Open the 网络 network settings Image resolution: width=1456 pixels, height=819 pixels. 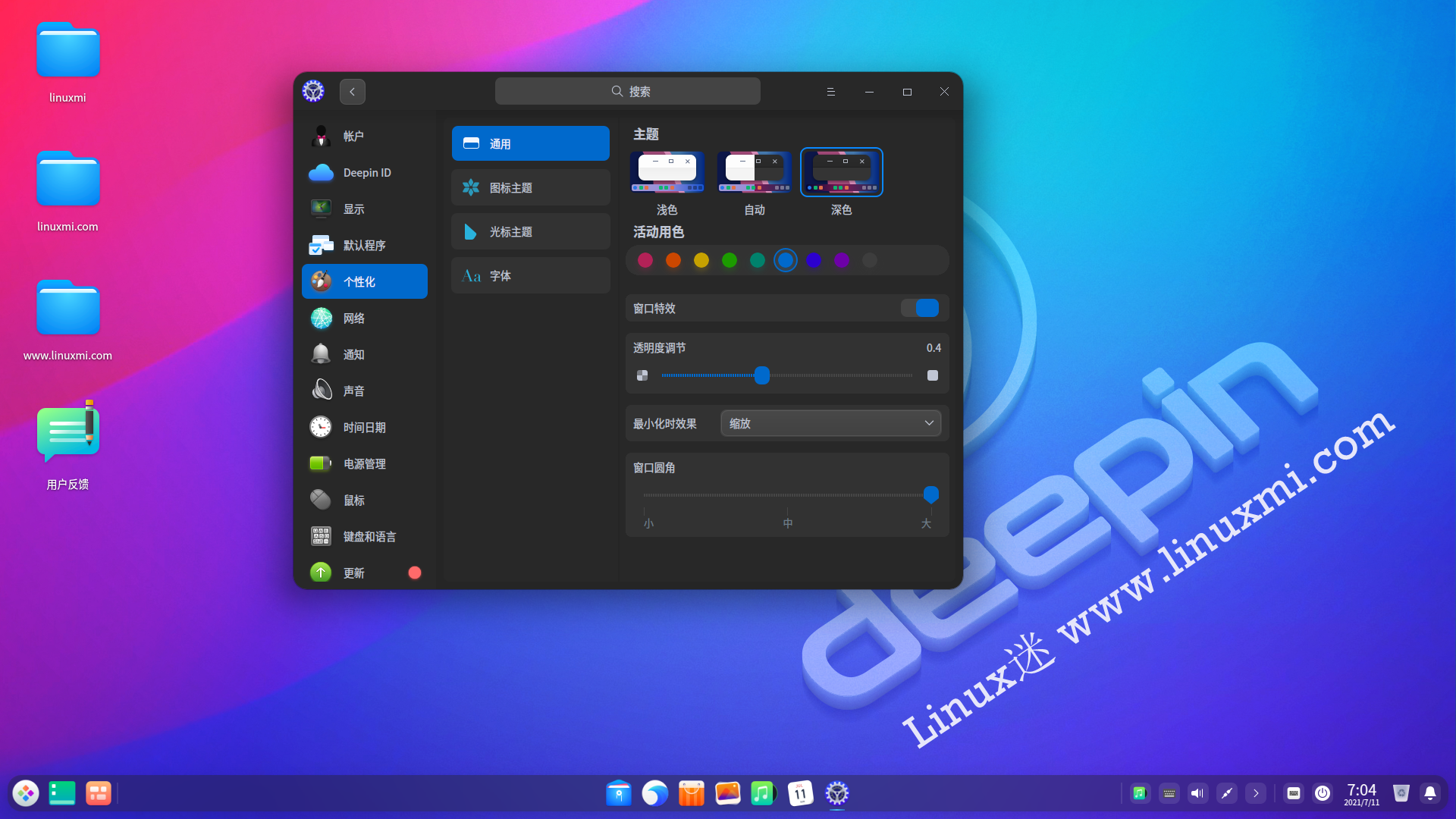click(x=365, y=318)
